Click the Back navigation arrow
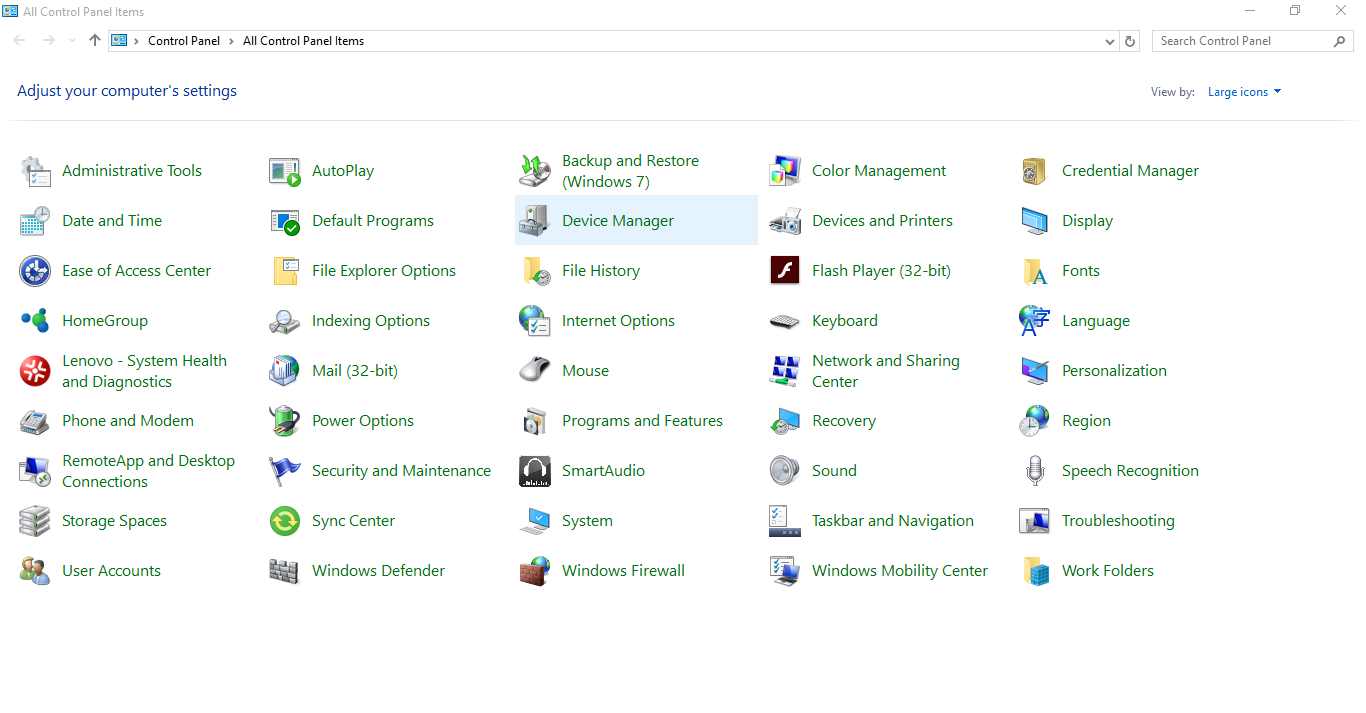 tap(20, 41)
